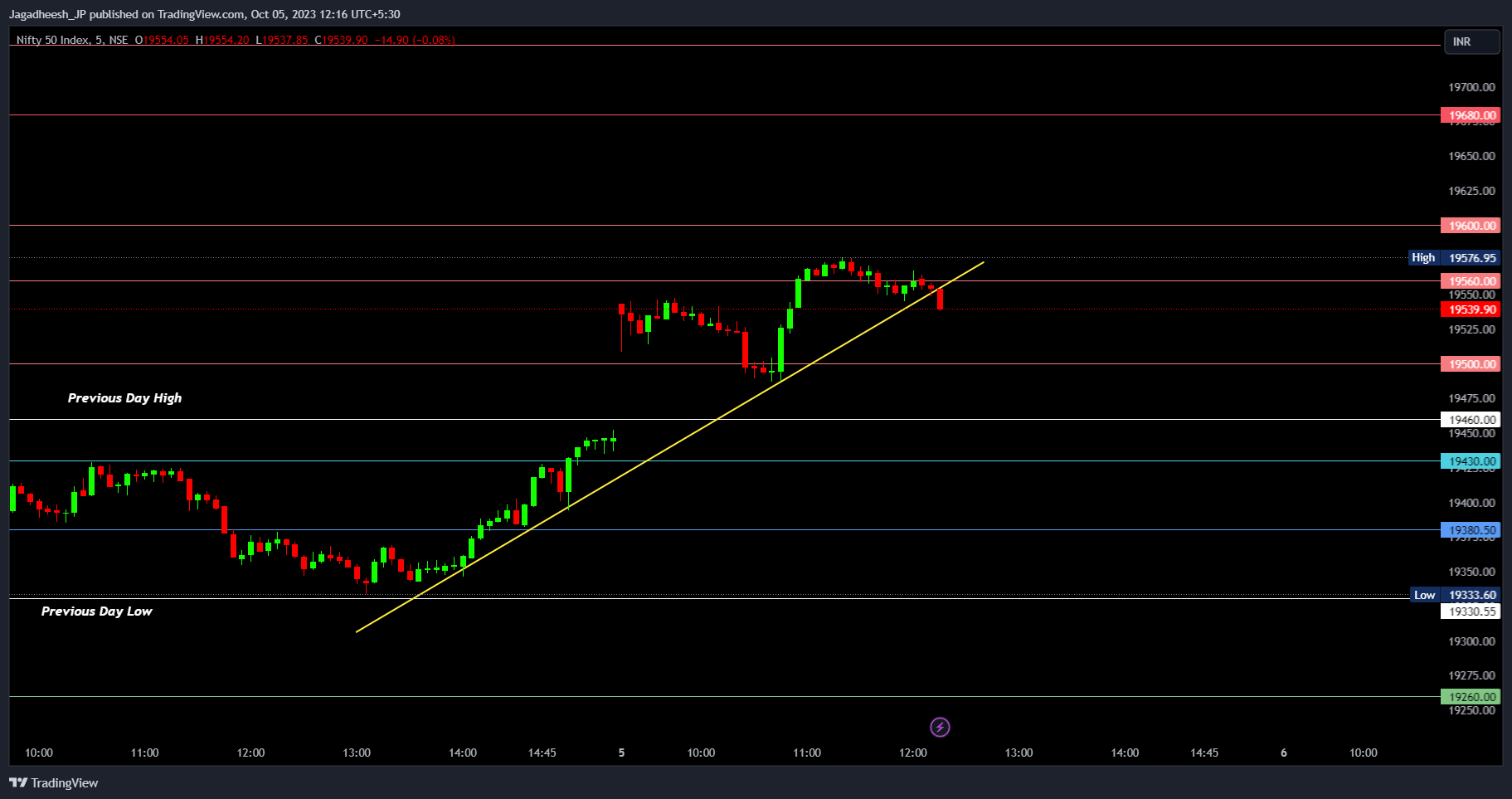This screenshot has width=1512, height=799.
Task: Click the green 19260.00 price label
Action: pos(1470,697)
